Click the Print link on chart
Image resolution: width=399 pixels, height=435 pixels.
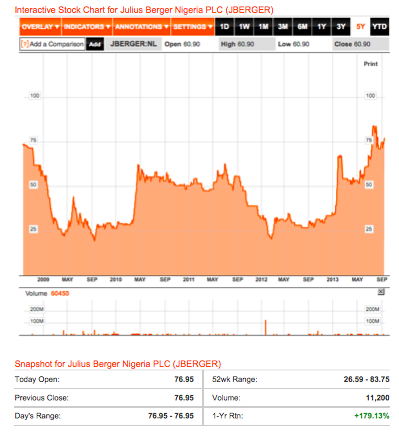click(371, 64)
